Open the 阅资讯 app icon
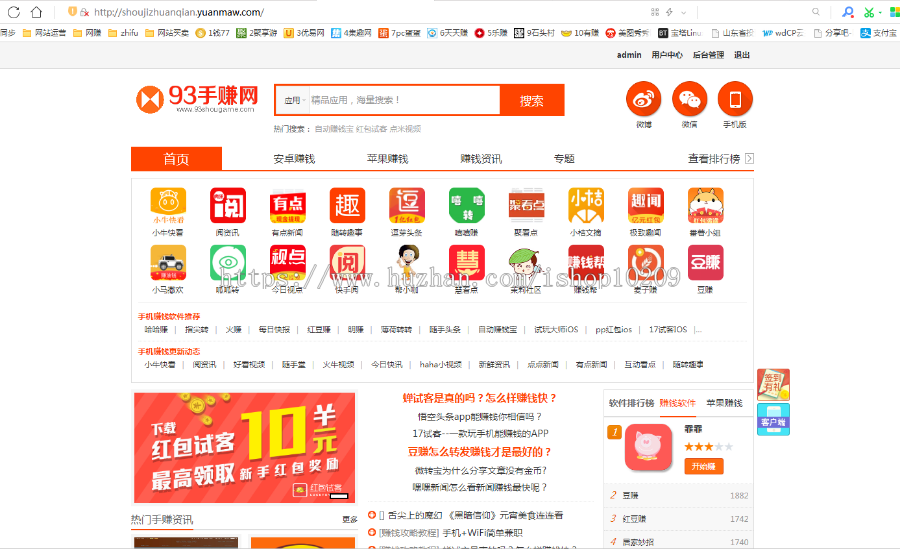 (228, 205)
